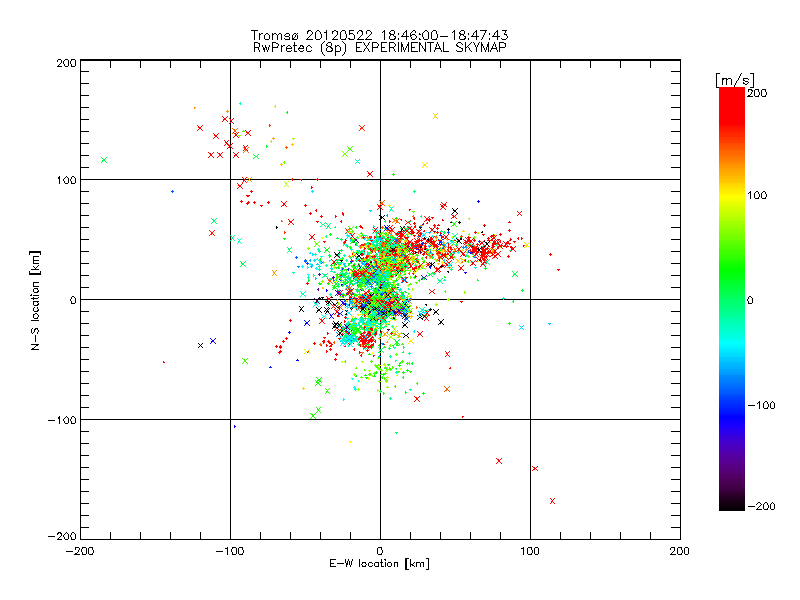Click the y-axis tick label '0'
Screen dimensions: 800x600
click(73, 300)
